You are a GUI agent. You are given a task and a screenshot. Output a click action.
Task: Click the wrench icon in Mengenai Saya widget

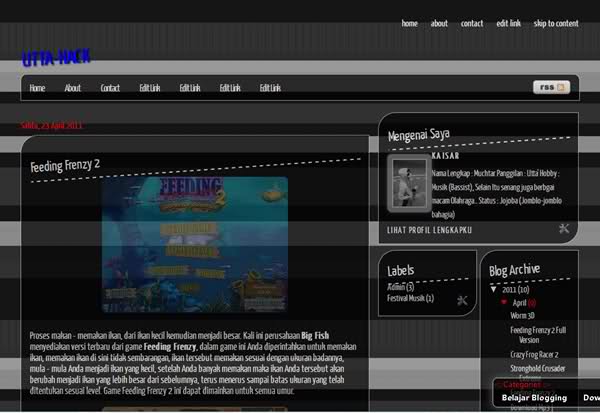click(564, 229)
